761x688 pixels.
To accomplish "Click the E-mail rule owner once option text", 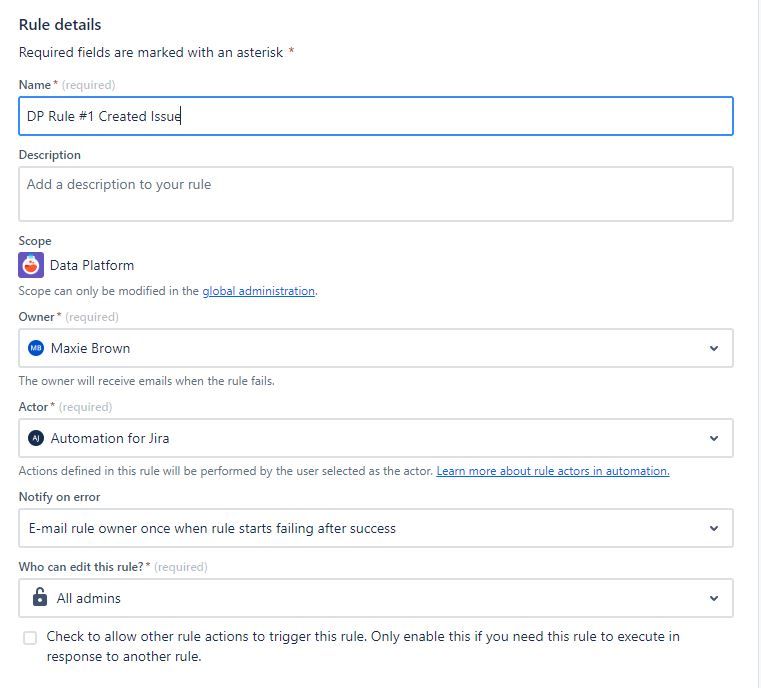I will tap(211, 528).
